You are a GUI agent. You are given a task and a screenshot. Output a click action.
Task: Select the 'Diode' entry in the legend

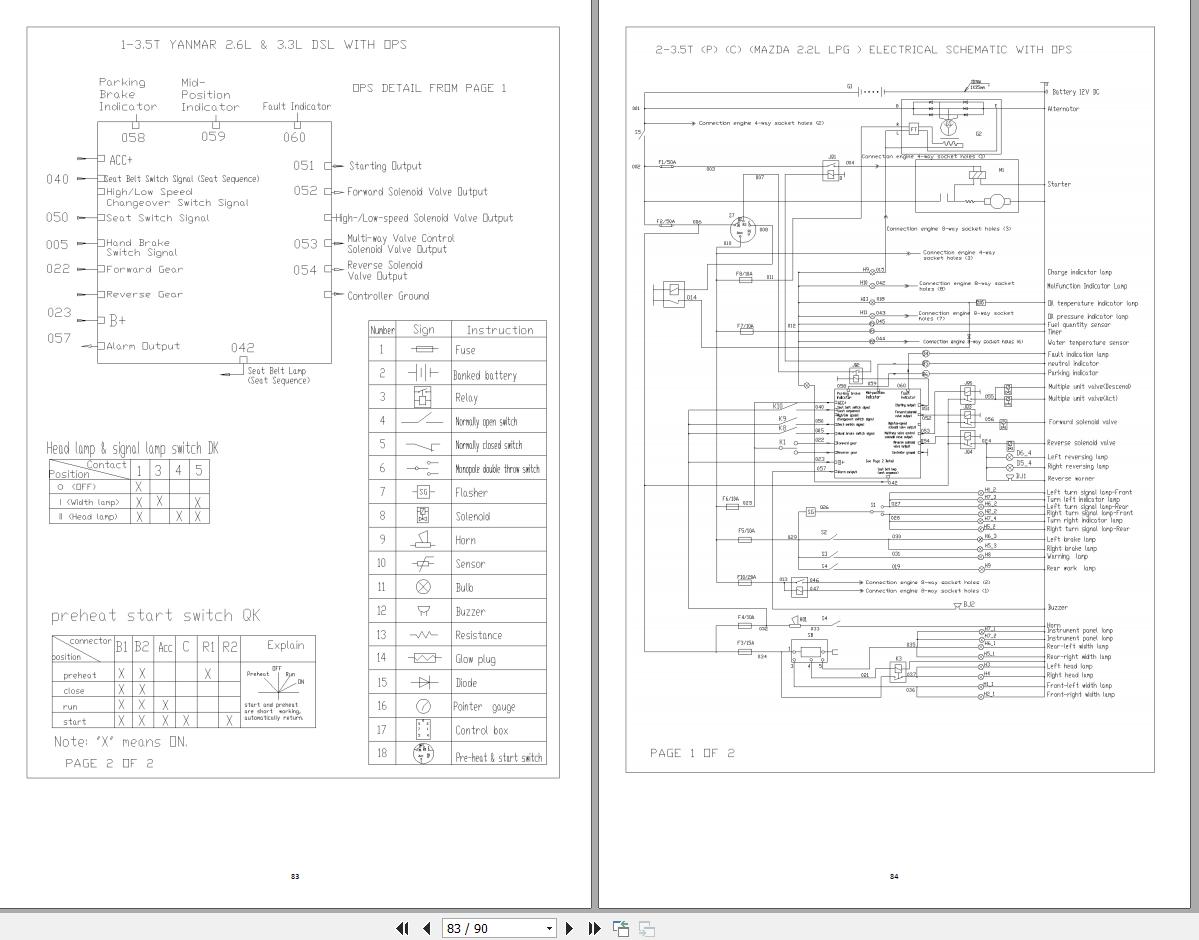(466, 683)
